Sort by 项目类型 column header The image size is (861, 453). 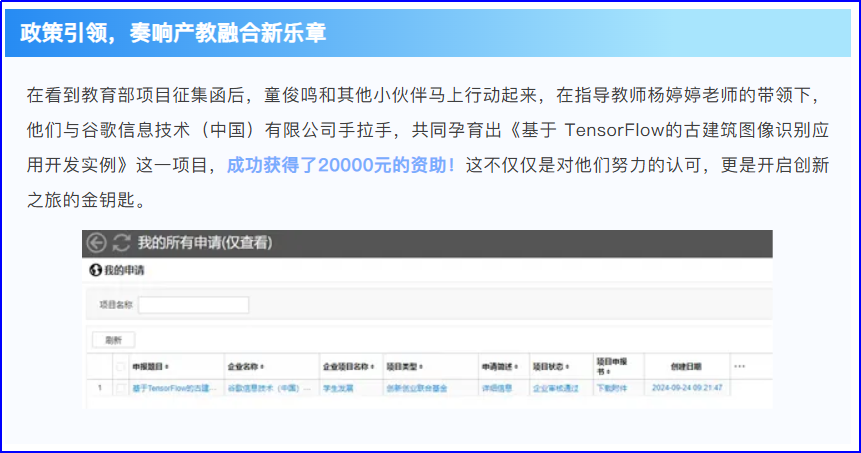405,366
